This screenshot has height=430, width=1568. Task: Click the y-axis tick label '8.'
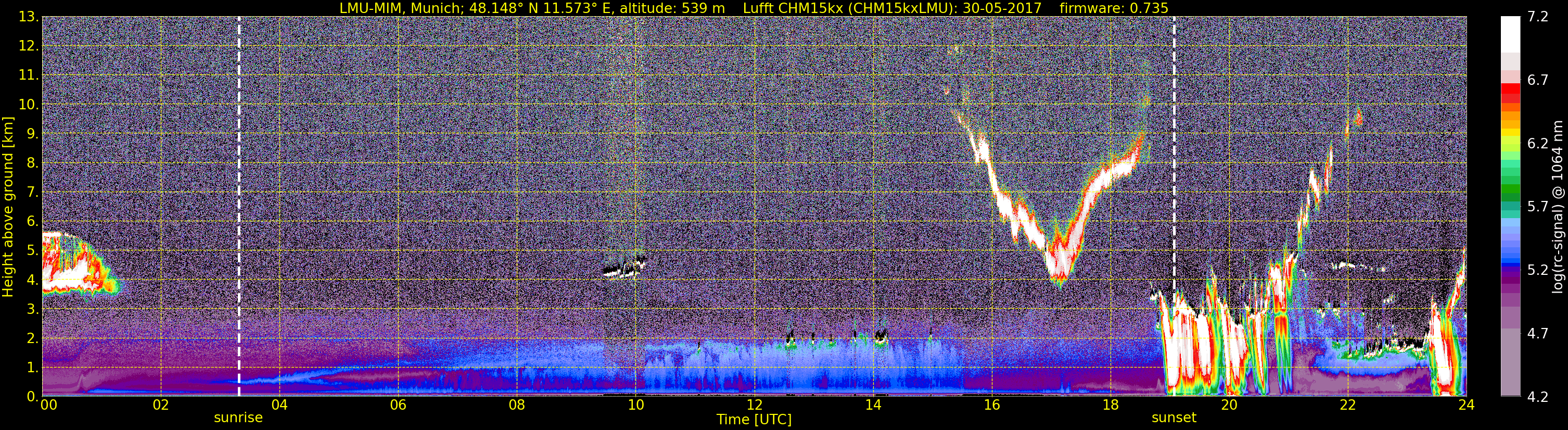(x=33, y=163)
